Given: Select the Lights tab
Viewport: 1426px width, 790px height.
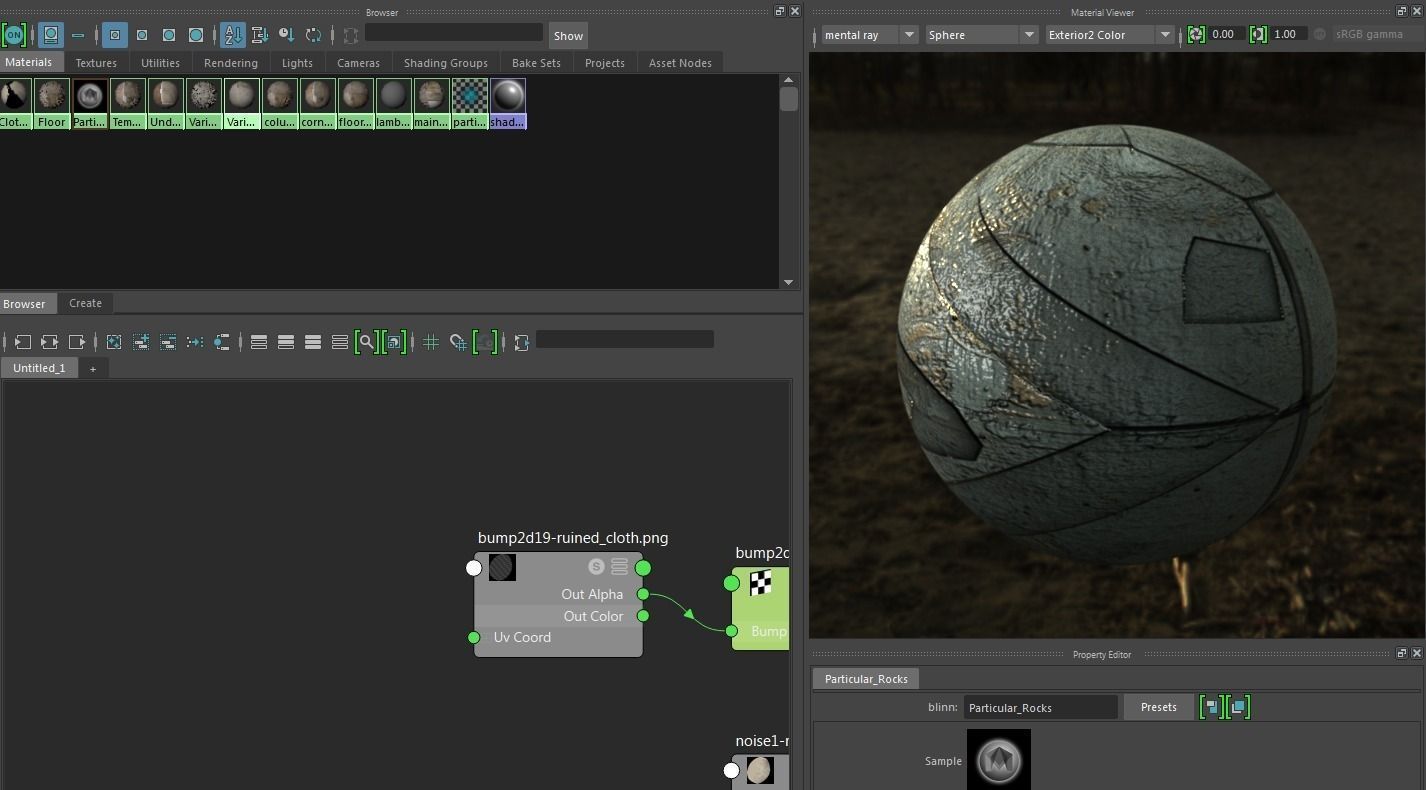Looking at the screenshot, I should click(x=297, y=63).
